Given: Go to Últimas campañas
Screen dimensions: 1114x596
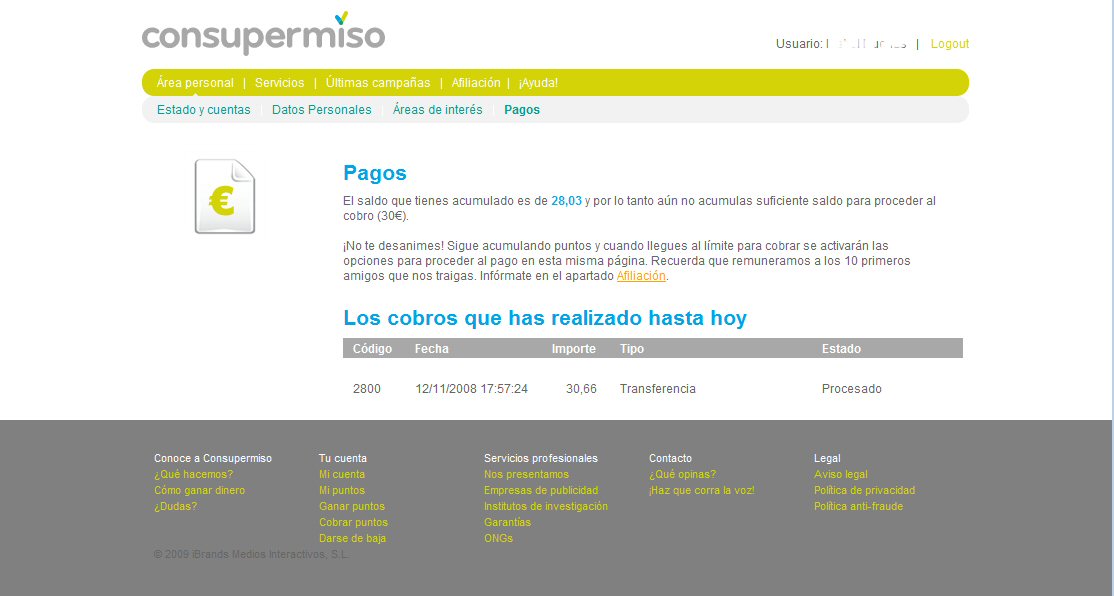Looking at the screenshot, I should point(378,82).
